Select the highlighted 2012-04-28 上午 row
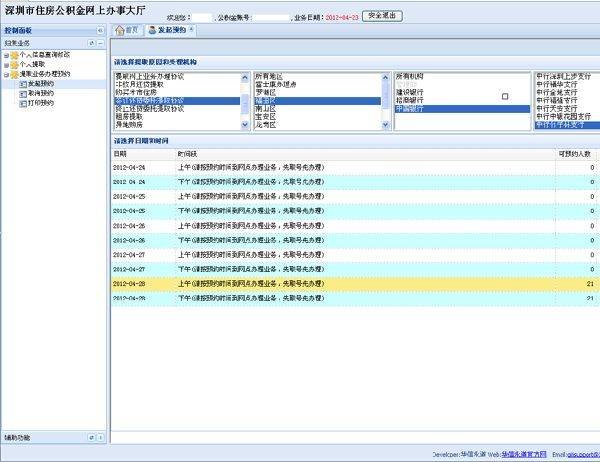This screenshot has height=462, width=600. (355, 284)
